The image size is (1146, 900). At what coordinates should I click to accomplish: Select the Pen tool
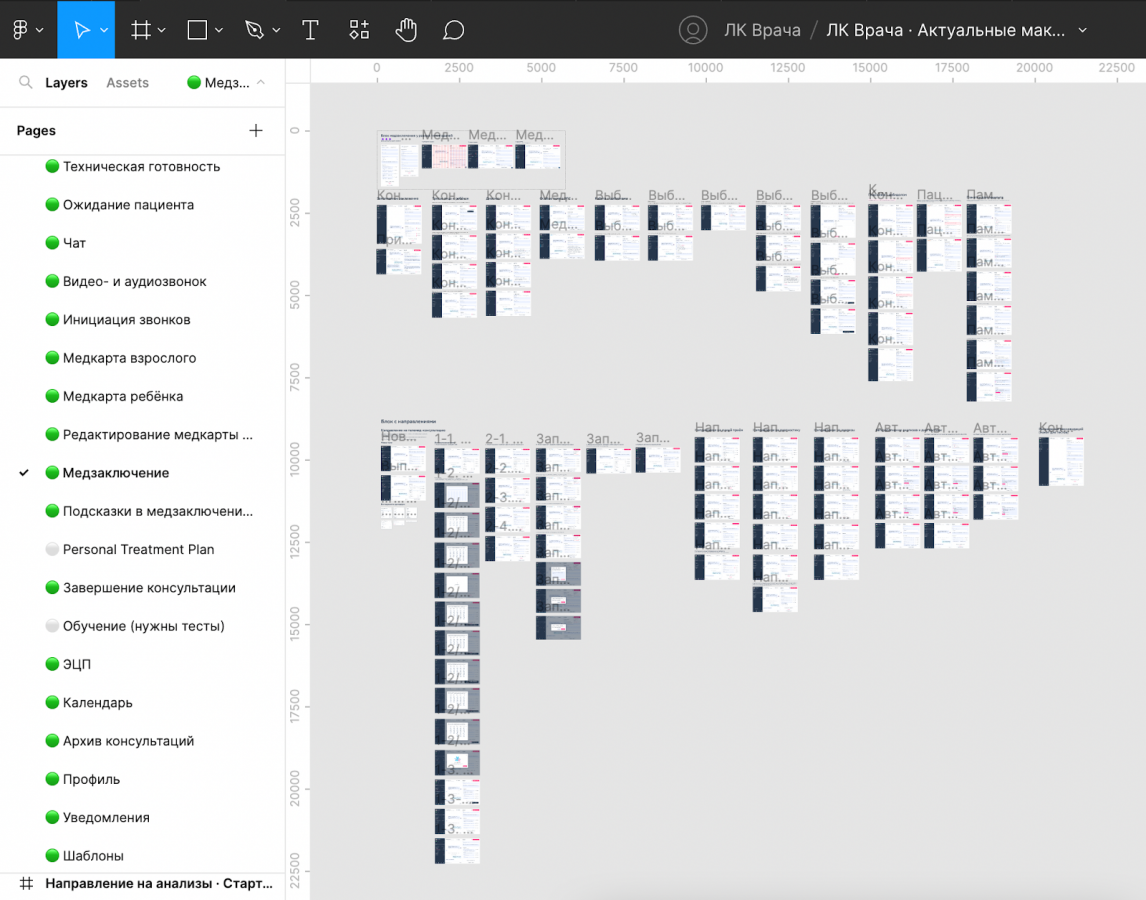click(x=255, y=30)
